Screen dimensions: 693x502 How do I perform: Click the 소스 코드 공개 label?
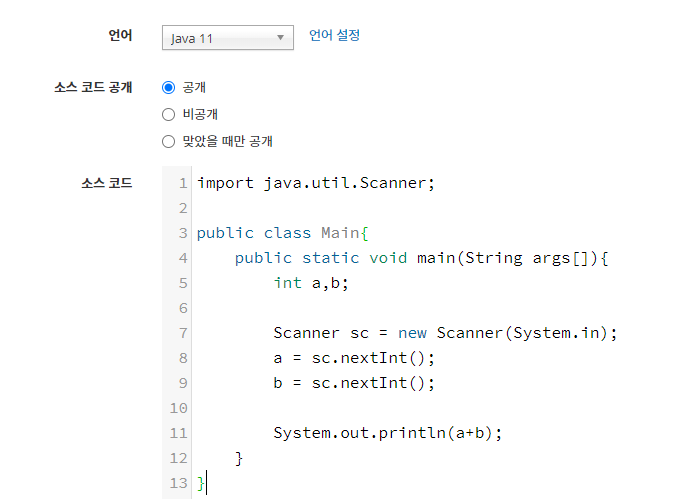click(x=93, y=87)
